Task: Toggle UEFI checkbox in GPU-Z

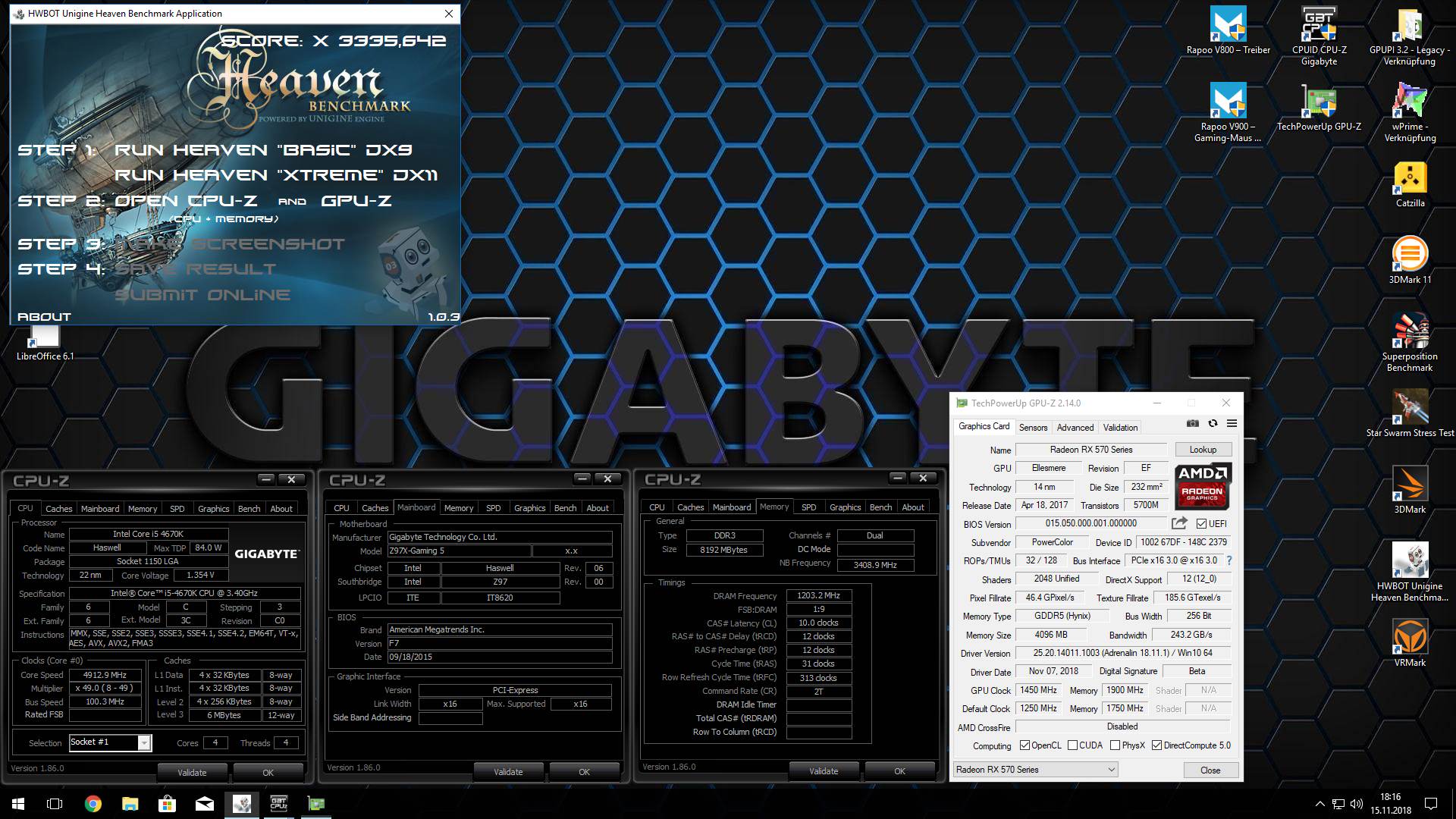Action: coord(1201,524)
